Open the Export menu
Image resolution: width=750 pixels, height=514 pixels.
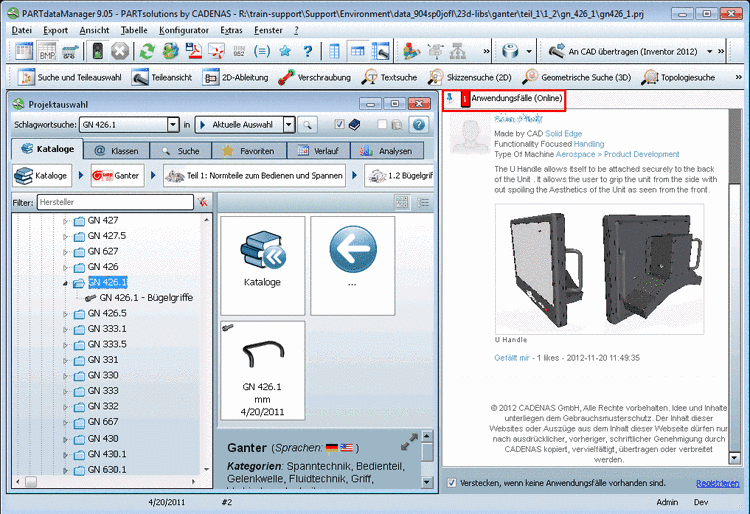[x=55, y=30]
